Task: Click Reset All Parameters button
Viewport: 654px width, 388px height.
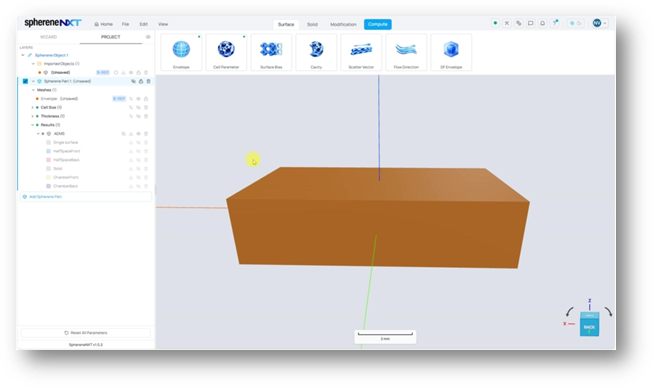Action: 86,333
